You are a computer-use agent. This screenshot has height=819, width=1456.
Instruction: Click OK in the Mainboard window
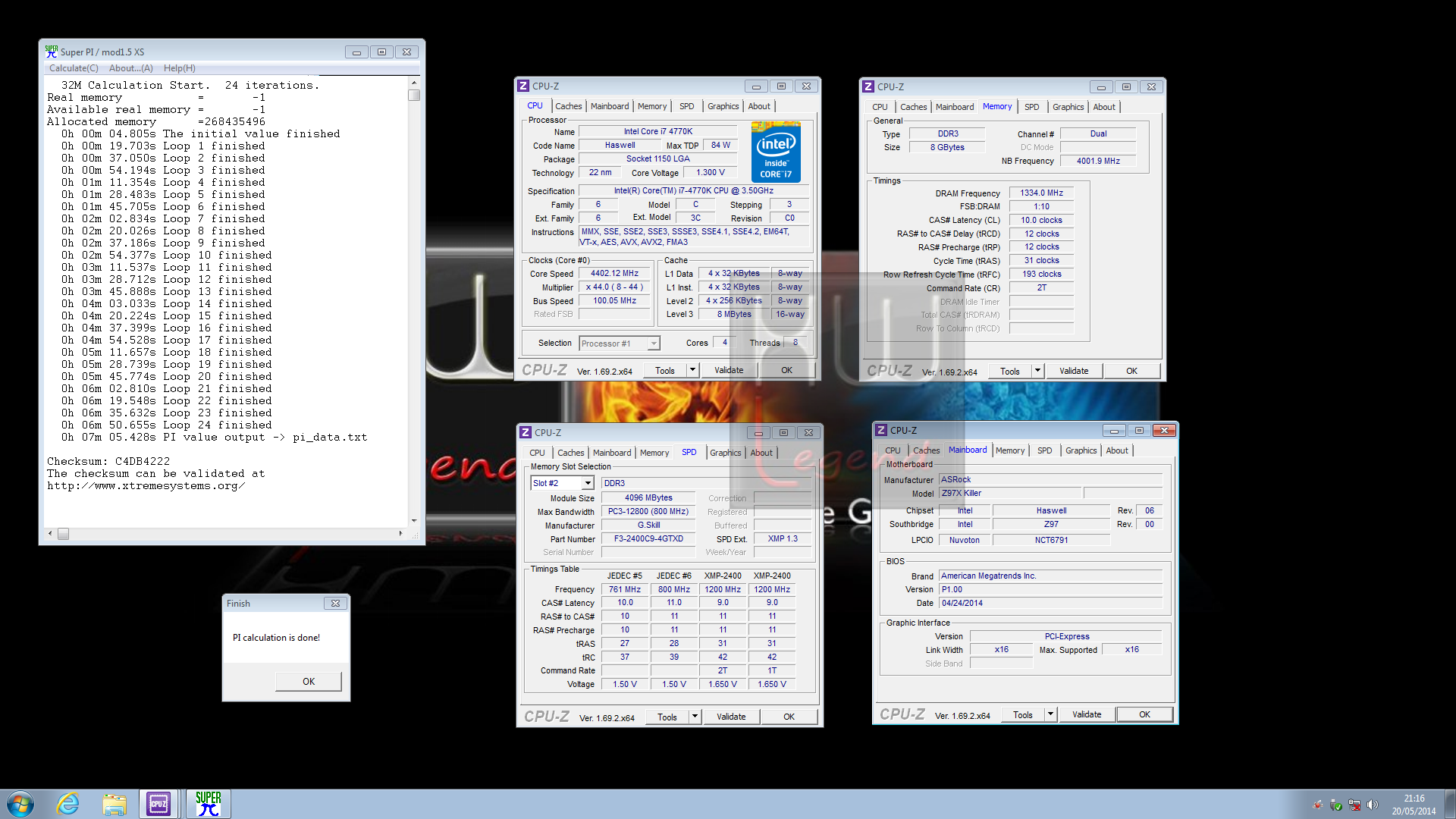[x=1144, y=714]
